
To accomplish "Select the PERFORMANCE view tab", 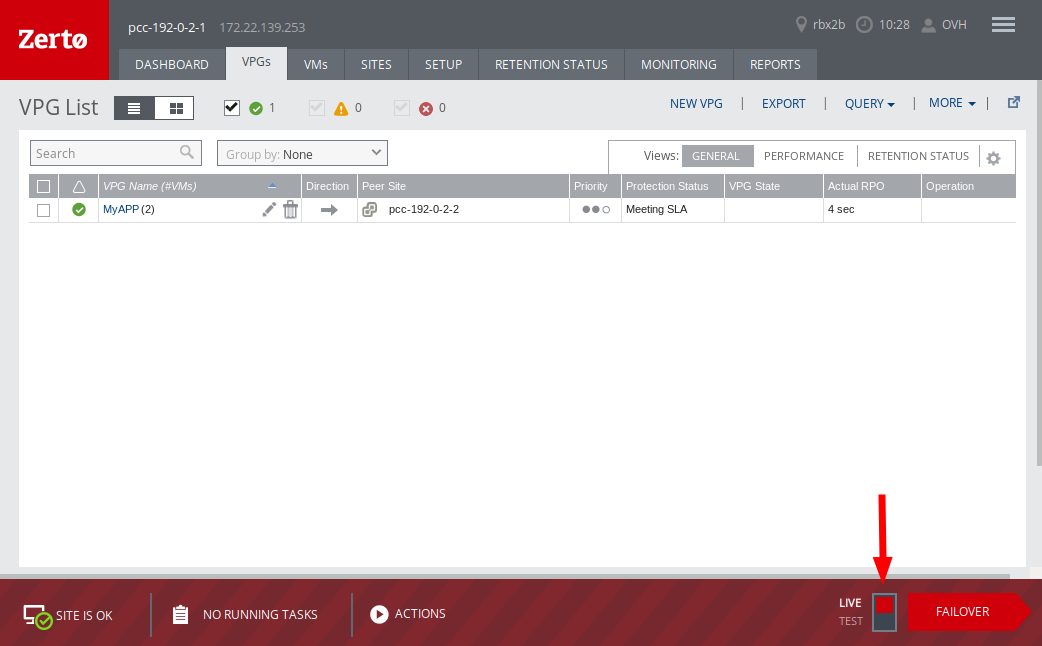I will click(x=803, y=156).
